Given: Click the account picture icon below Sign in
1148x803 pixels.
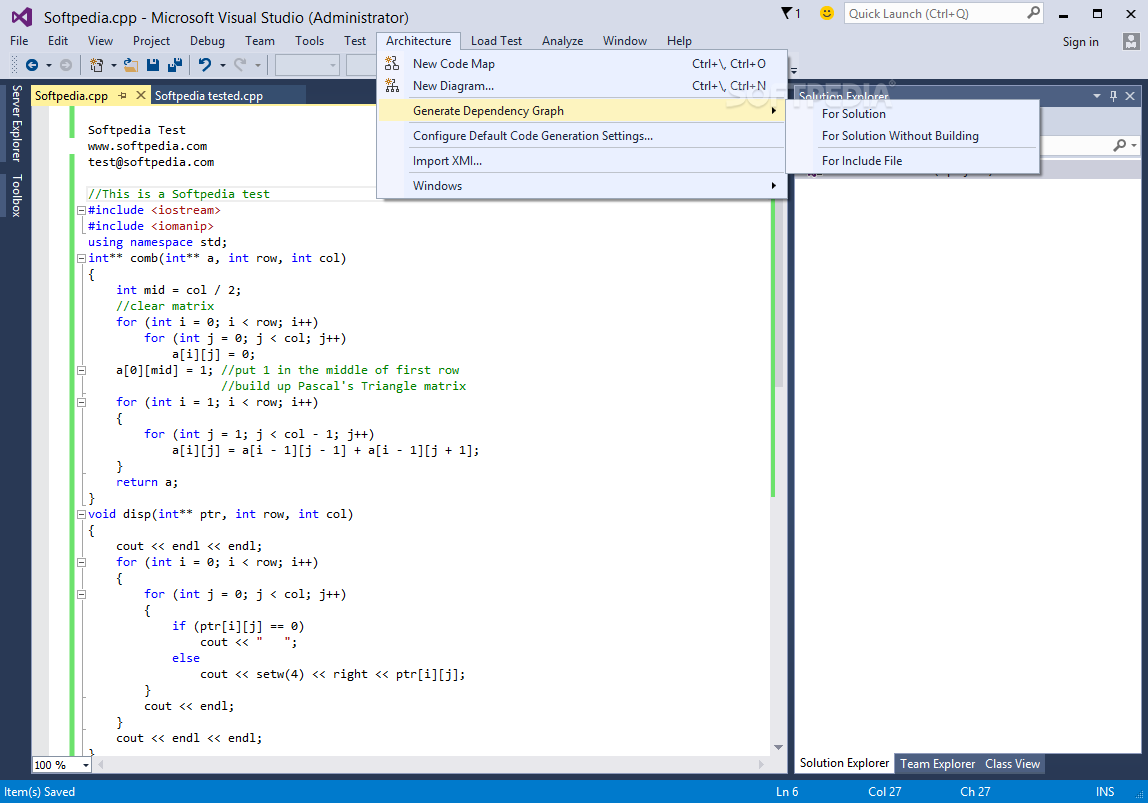Looking at the screenshot, I should [x=1130, y=41].
